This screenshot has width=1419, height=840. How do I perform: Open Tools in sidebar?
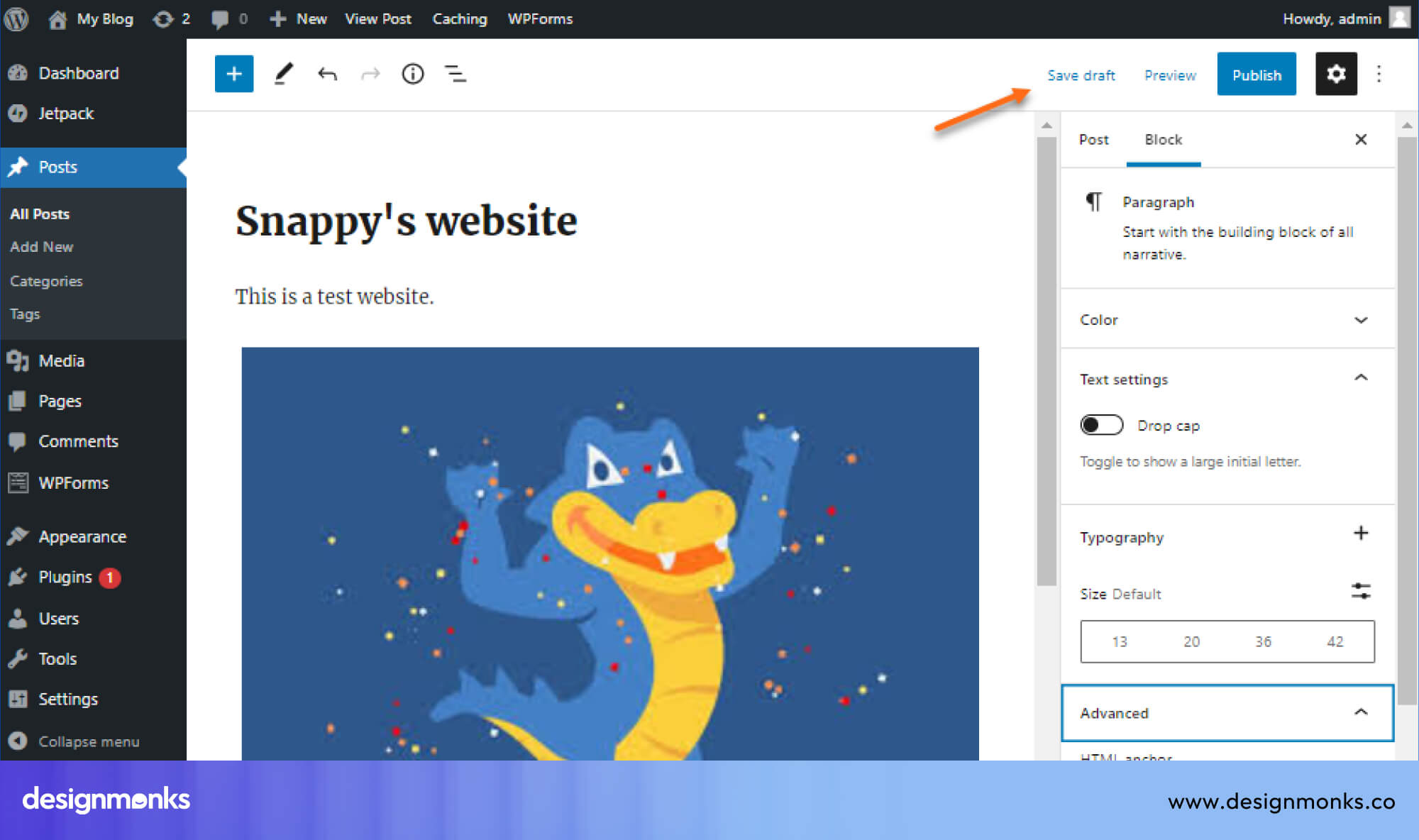(93, 659)
